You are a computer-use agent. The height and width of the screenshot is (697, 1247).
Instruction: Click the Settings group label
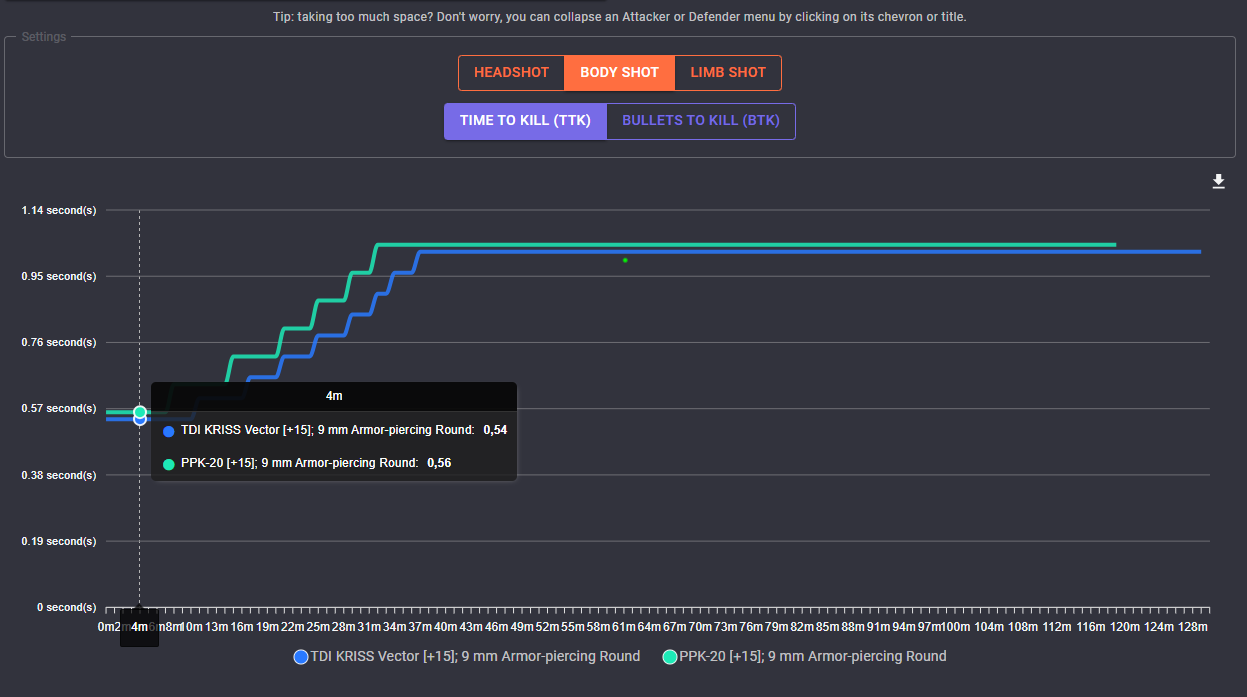(x=44, y=37)
